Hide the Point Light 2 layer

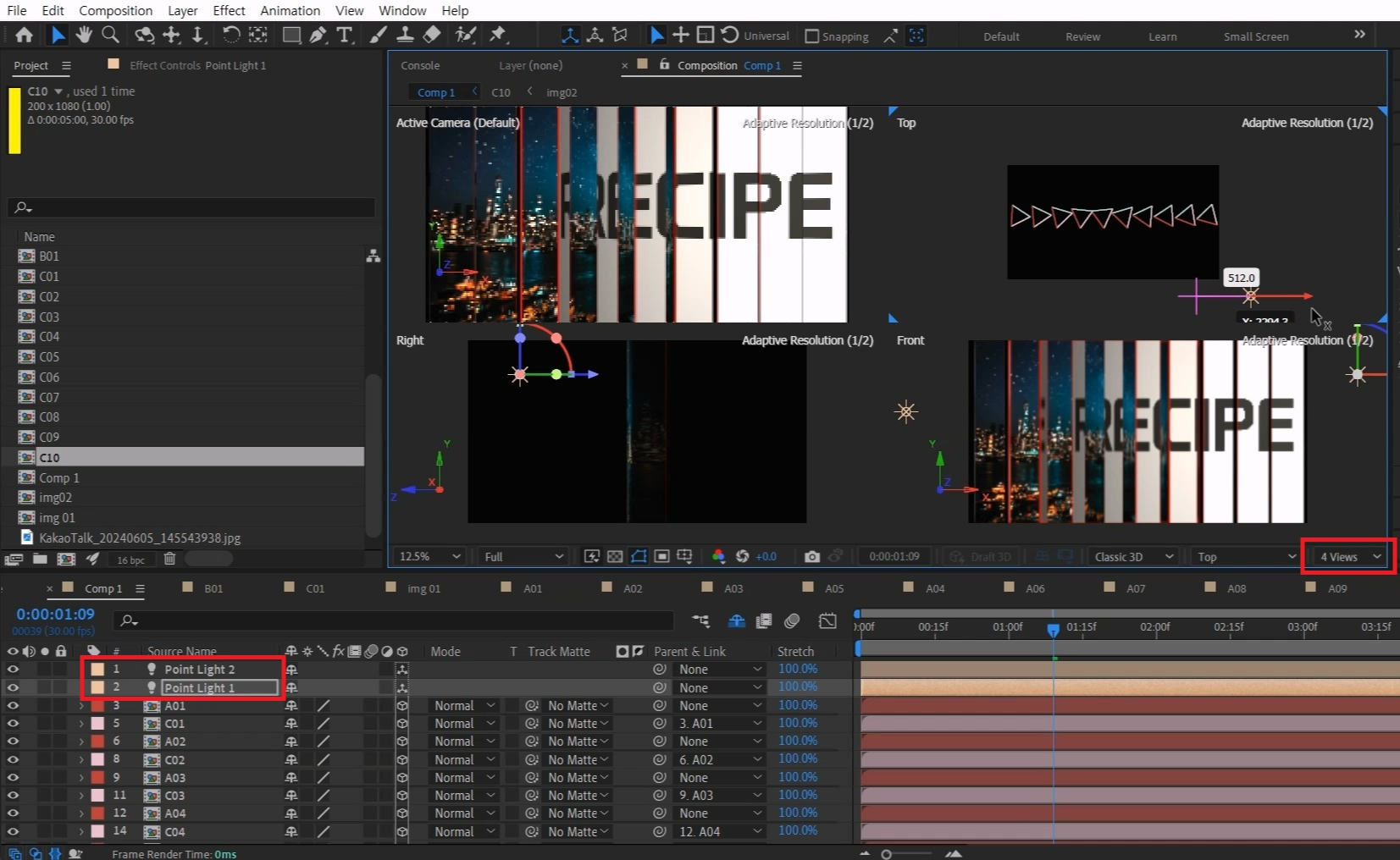(x=13, y=669)
